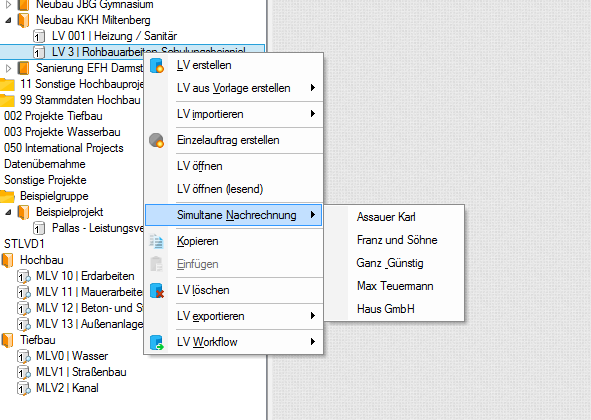The image size is (591, 420).
Task: Click the disabled Einfügen entry
Action: click(x=234, y=264)
